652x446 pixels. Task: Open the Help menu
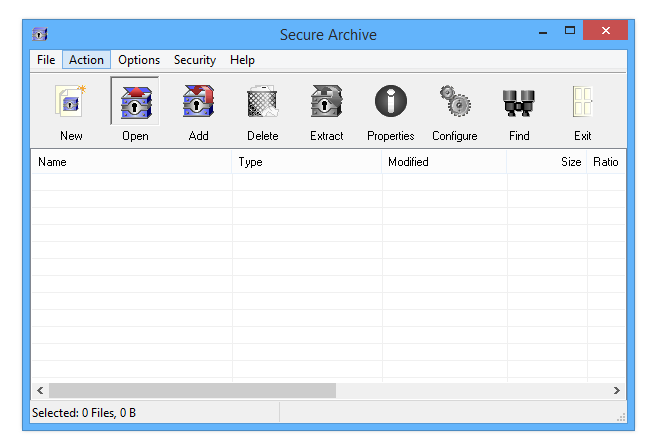pos(242,60)
